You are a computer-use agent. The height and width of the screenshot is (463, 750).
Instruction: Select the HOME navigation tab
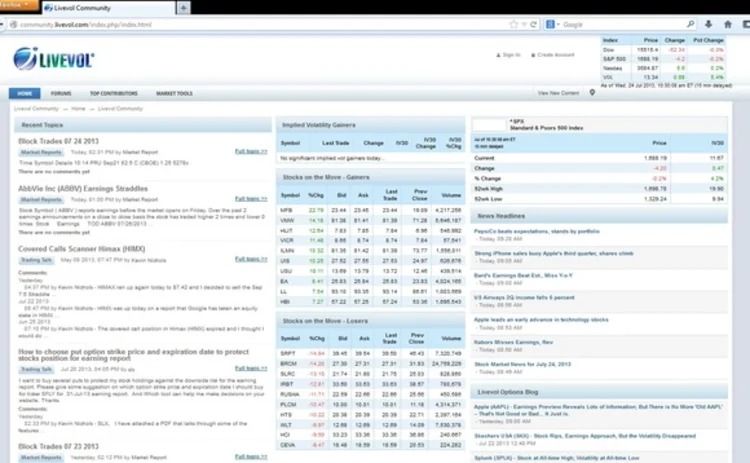click(24, 93)
